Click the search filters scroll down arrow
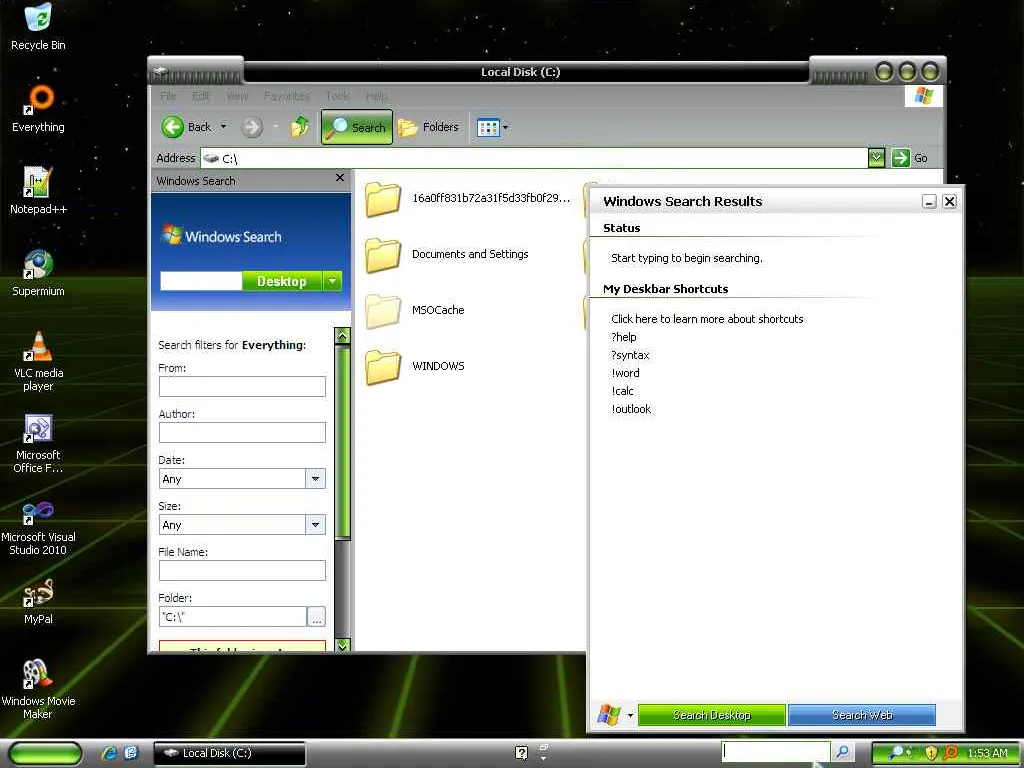The width and height of the screenshot is (1024, 768). [x=342, y=645]
